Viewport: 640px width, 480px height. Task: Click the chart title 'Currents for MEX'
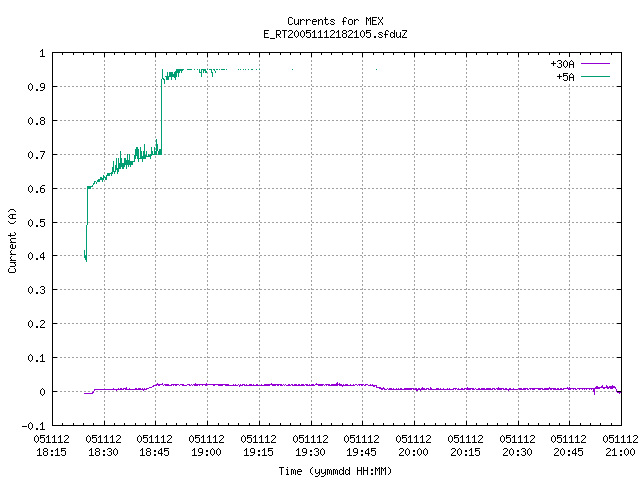click(335, 21)
